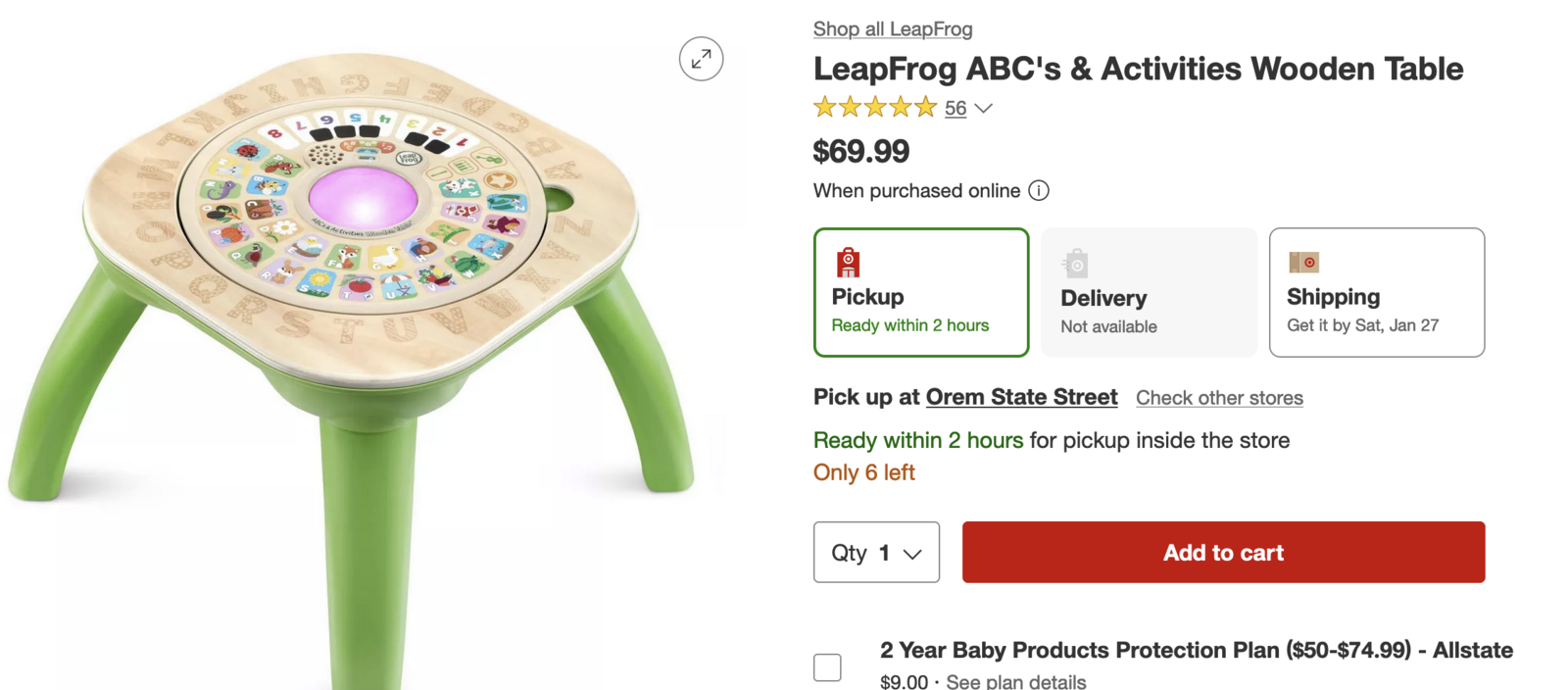1568x690 pixels.
Task: Click the info icon beside "When purchased online"
Action: (1039, 191)
